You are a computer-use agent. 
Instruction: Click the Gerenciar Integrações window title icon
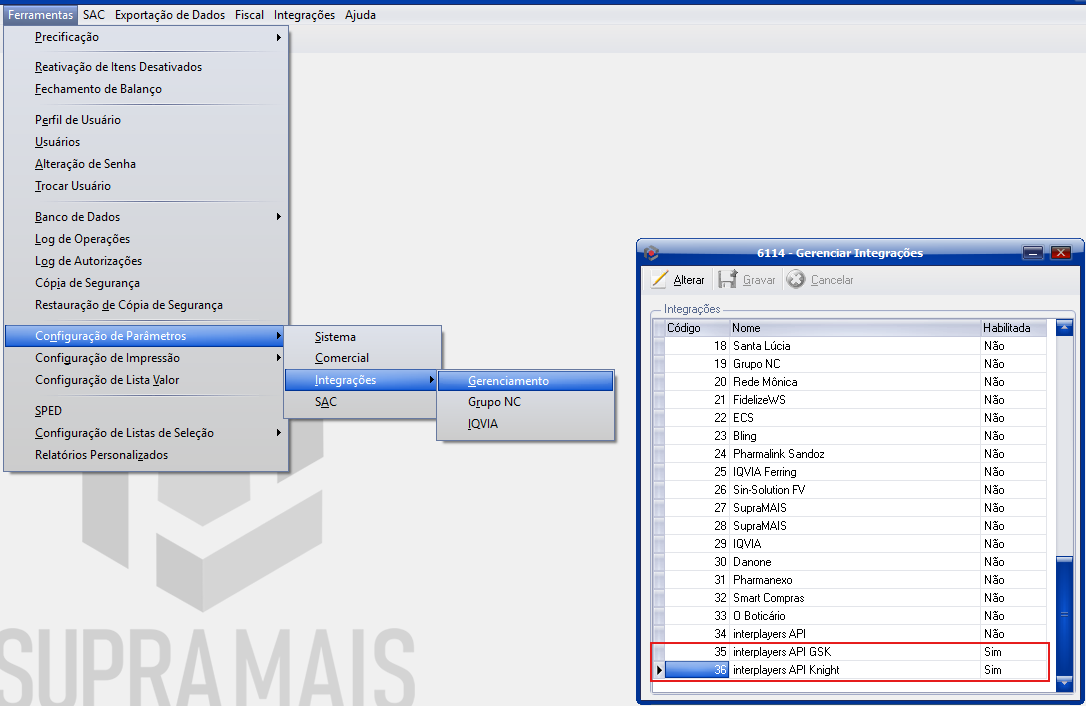point(651,253)
